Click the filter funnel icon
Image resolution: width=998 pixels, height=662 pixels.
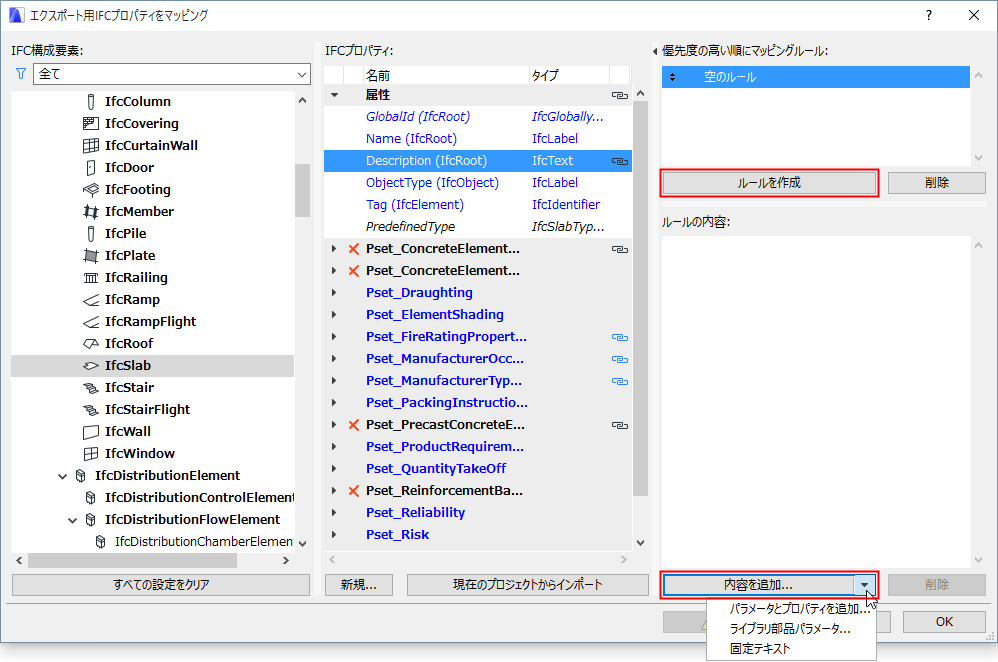21,74
